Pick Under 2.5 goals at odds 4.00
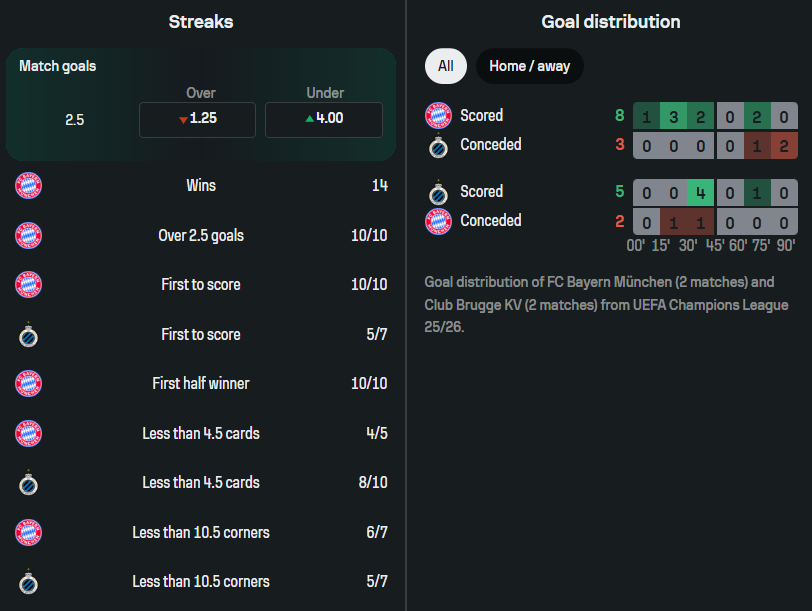The height and width of the screenshot is (611, 812). [323, 119]
